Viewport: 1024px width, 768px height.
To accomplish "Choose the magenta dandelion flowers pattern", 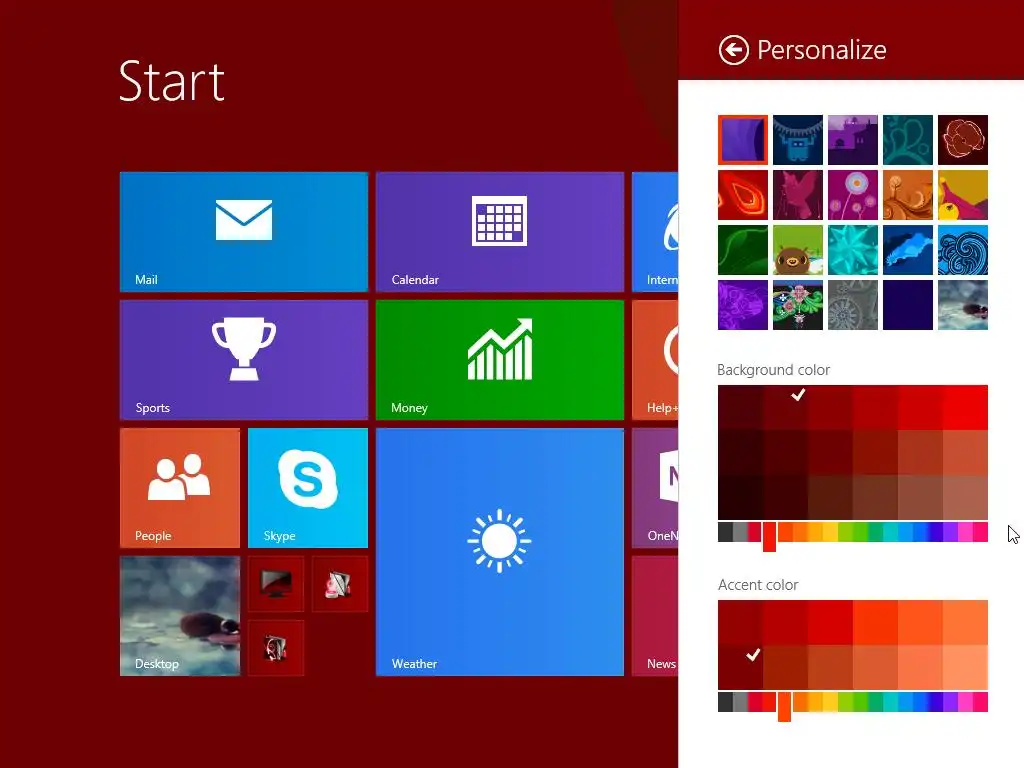I will [x=852, y=195].
